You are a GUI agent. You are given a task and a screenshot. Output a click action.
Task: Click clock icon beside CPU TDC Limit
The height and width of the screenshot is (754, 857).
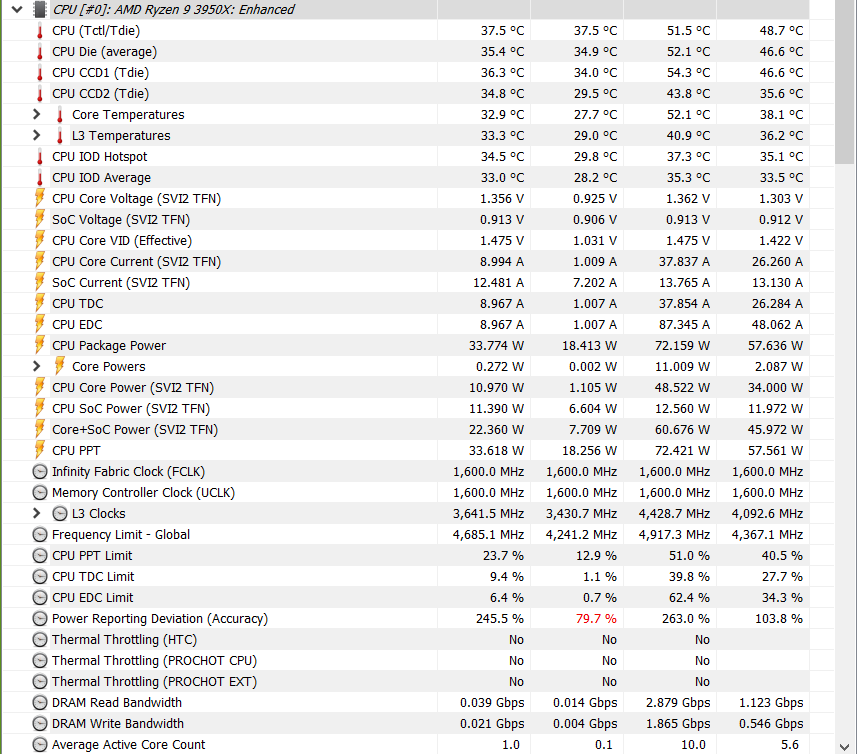click(x=40, y=576)
